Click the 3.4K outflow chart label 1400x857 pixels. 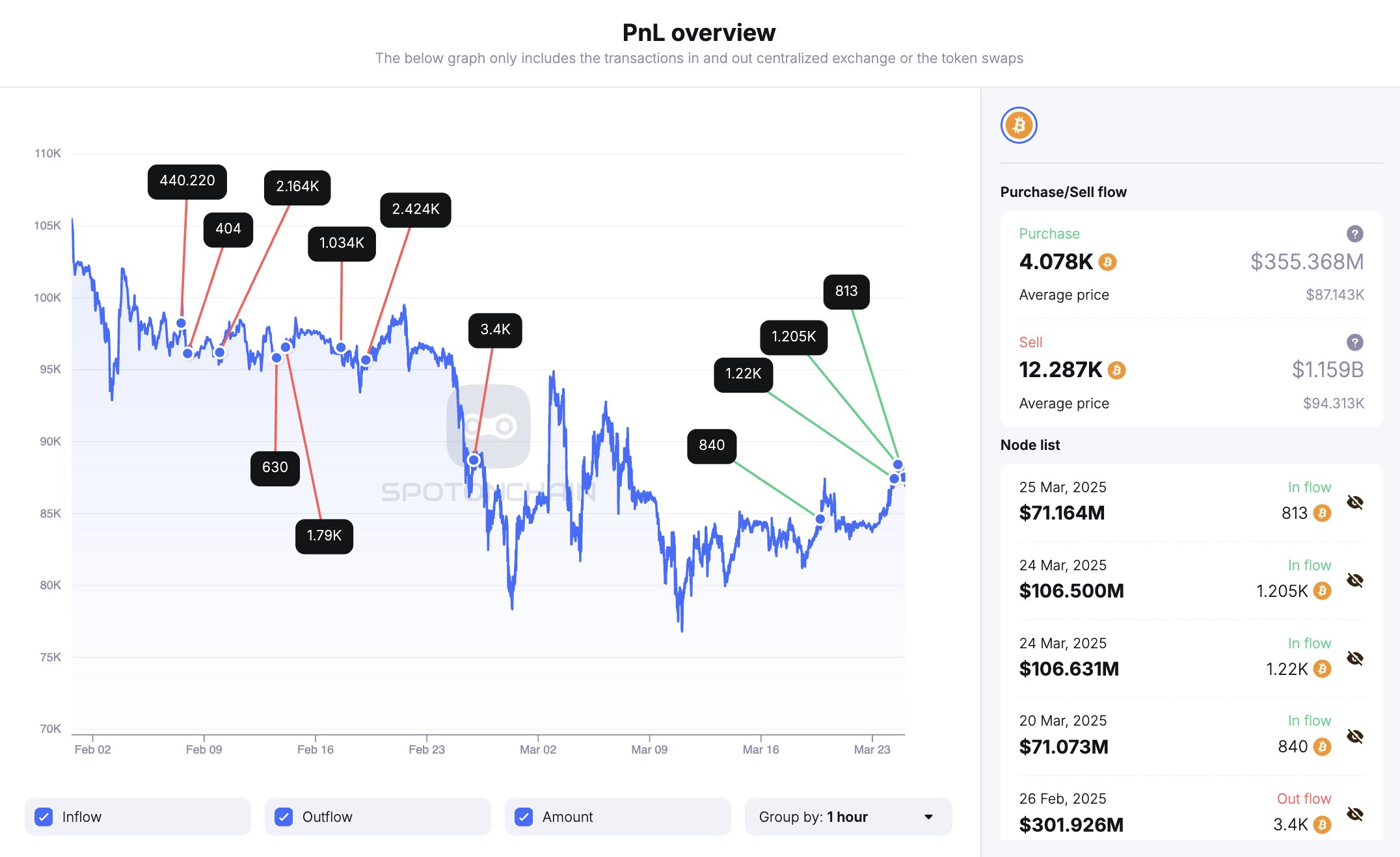(x=495, y=330)
